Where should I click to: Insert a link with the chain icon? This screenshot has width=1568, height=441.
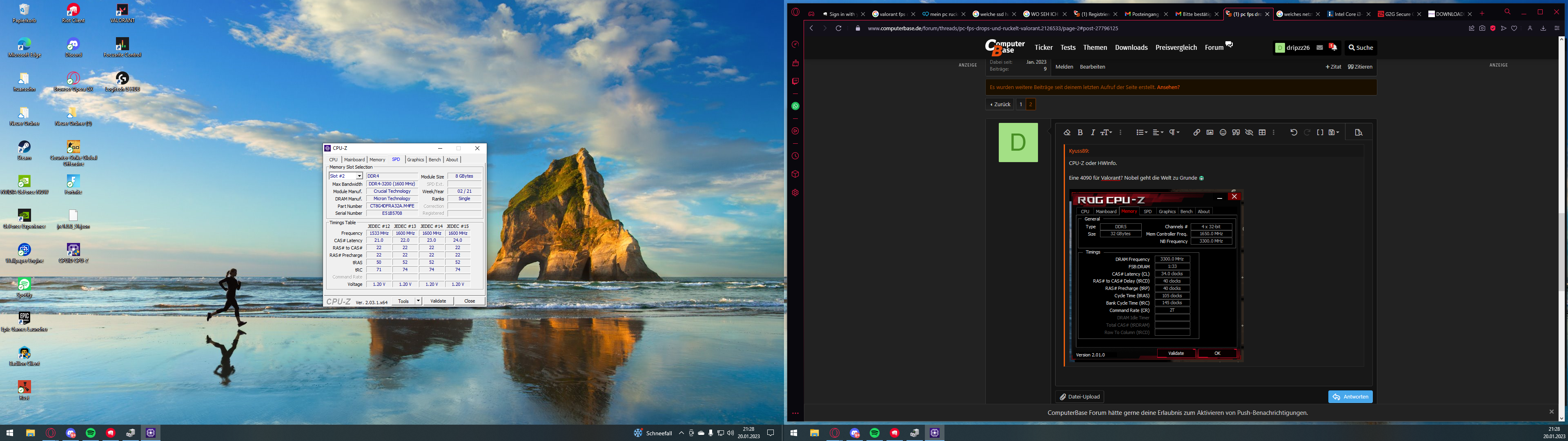click(1196, 132)
